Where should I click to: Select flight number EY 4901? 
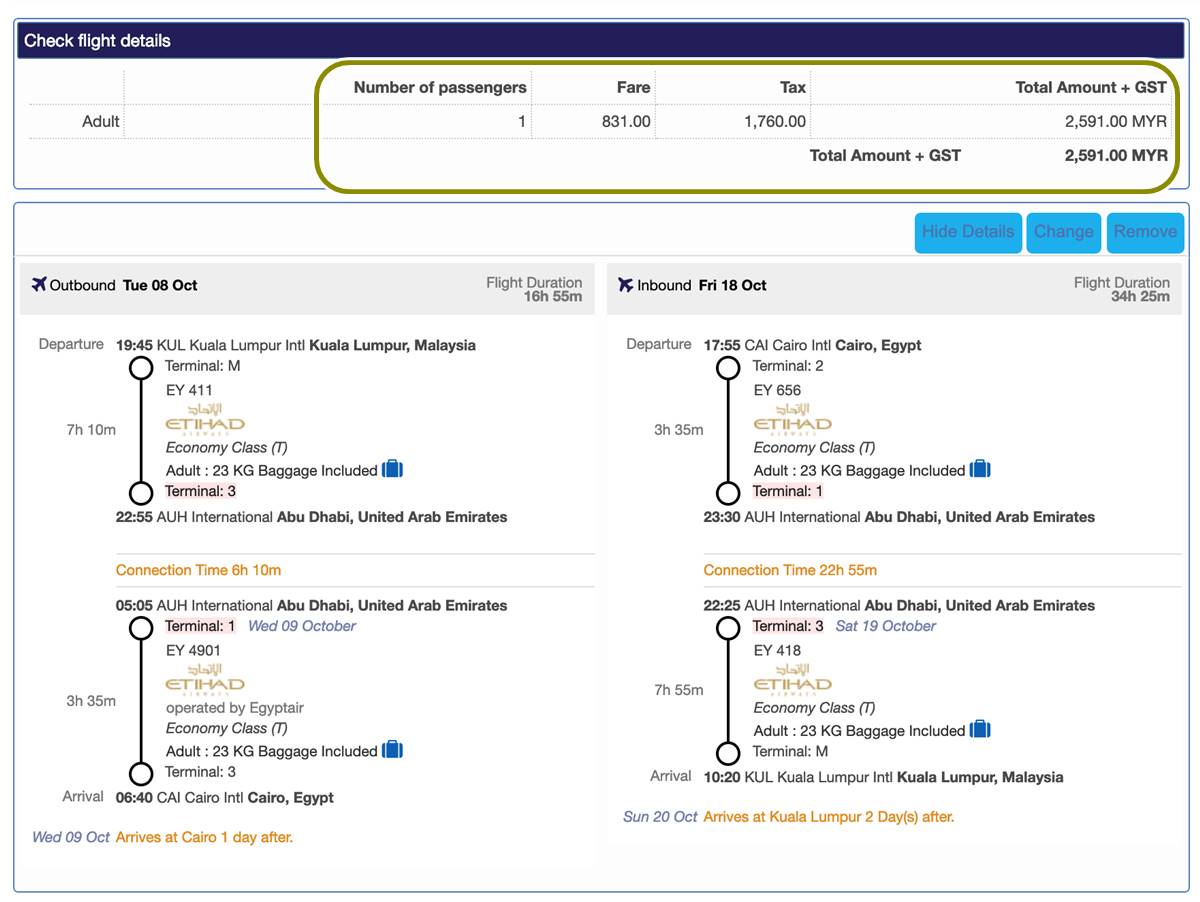tap(194, 650)
